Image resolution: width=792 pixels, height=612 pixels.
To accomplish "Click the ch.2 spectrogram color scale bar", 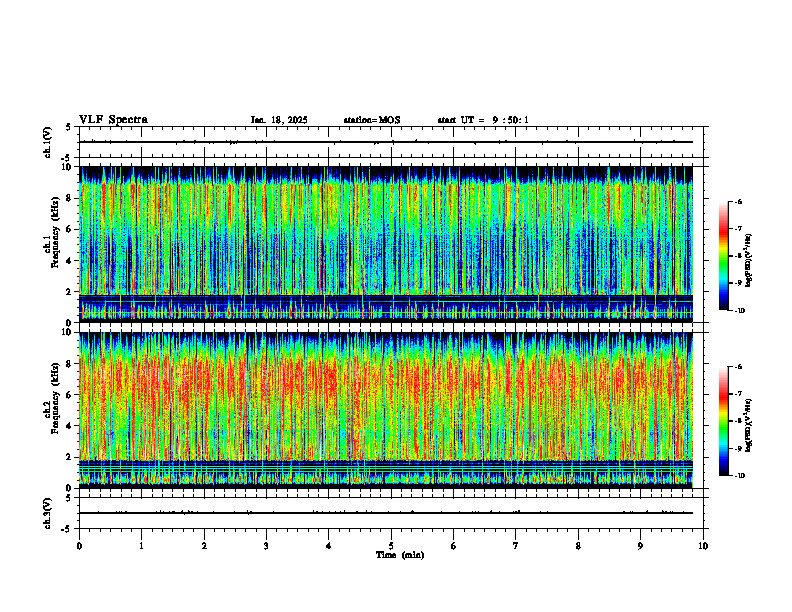I will point(724,421).
